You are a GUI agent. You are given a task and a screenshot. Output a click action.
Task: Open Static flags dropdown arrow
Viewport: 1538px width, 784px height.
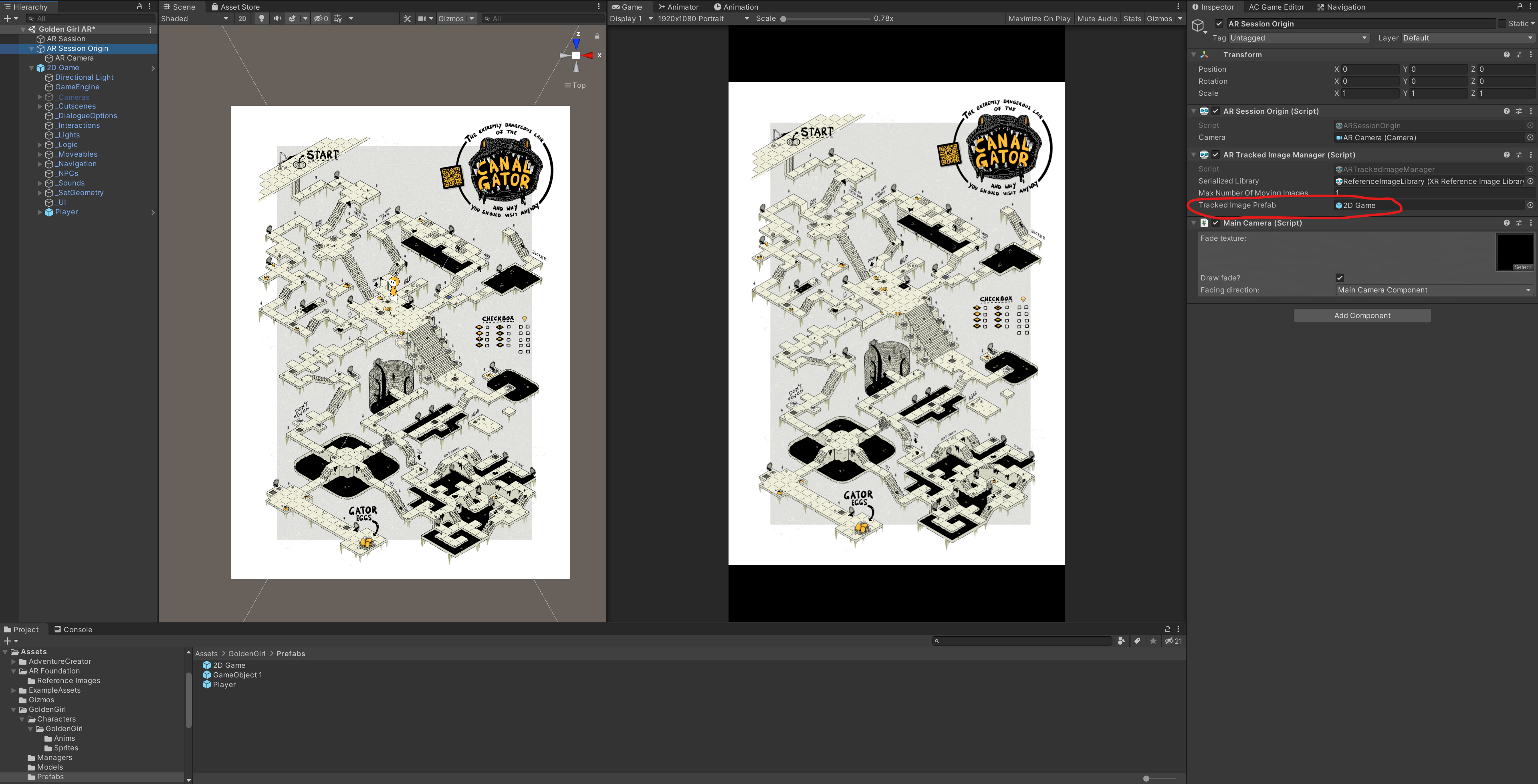click(1533, 24)
